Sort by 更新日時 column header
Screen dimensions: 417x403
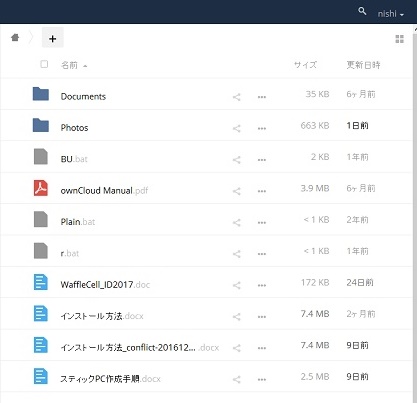[x=363, y=65]
